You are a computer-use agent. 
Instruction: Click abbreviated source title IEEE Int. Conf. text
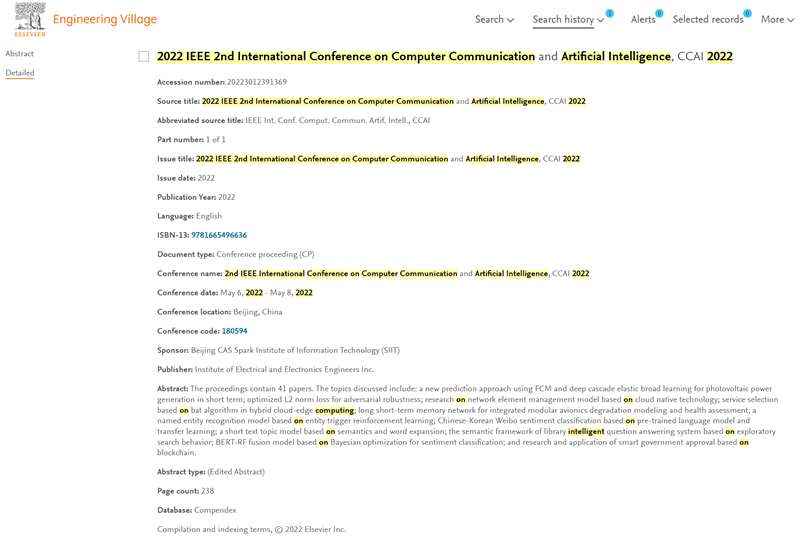337,120
